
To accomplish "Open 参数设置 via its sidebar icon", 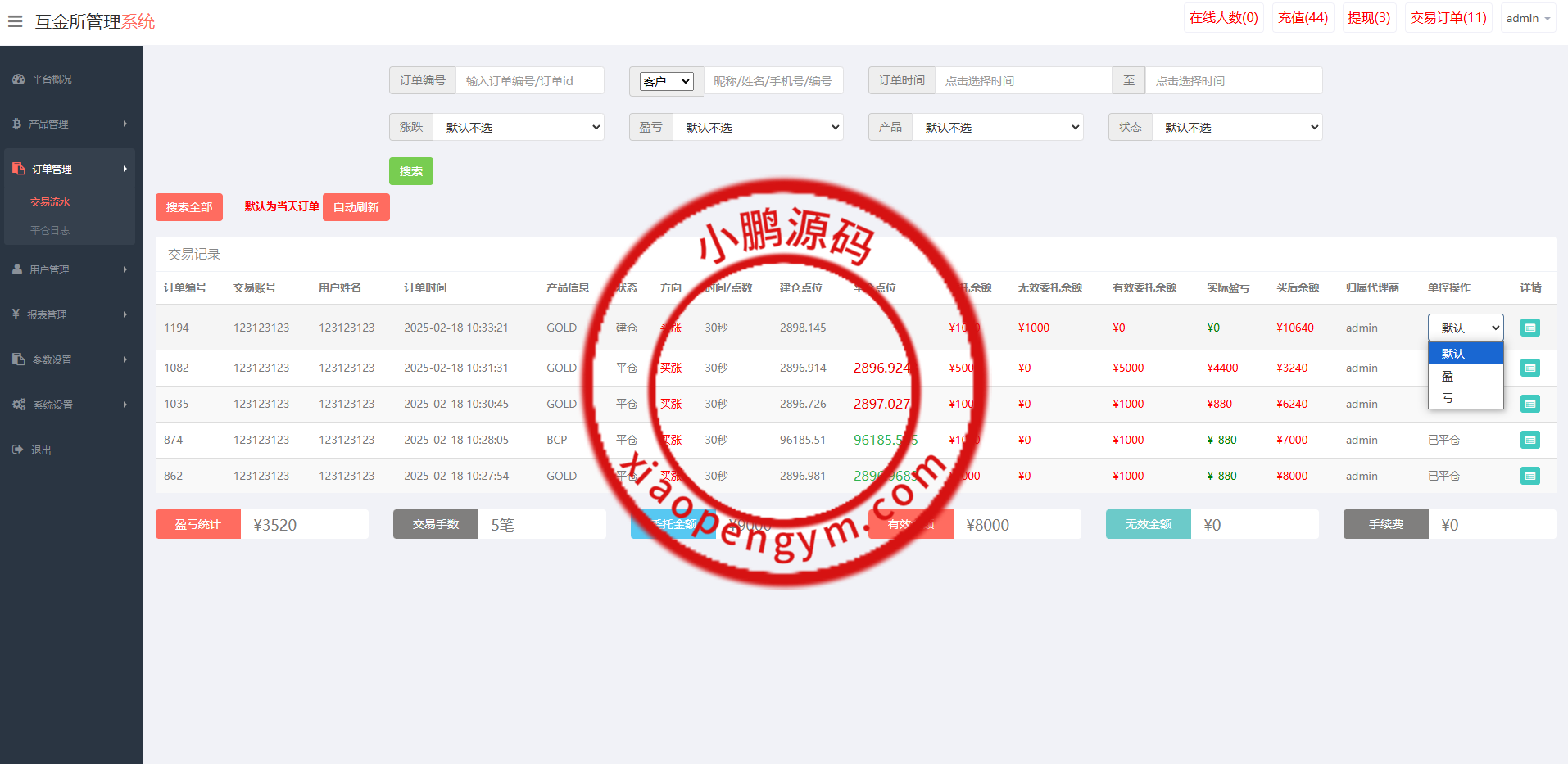I will tap(18, 359).
